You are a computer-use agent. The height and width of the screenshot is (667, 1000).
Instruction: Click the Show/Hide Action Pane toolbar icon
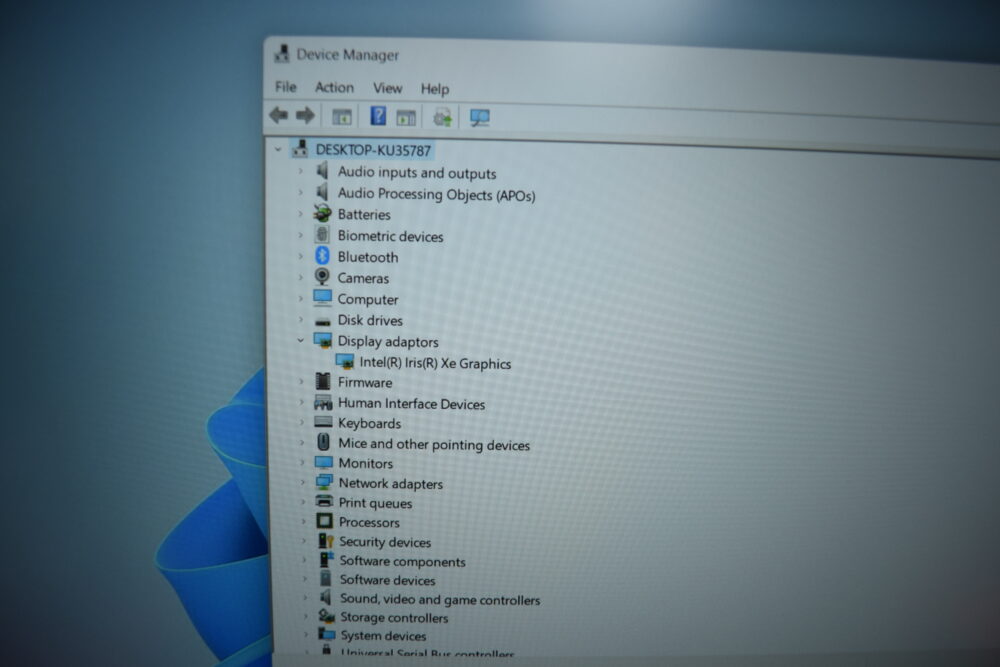[x=406, y=117]
